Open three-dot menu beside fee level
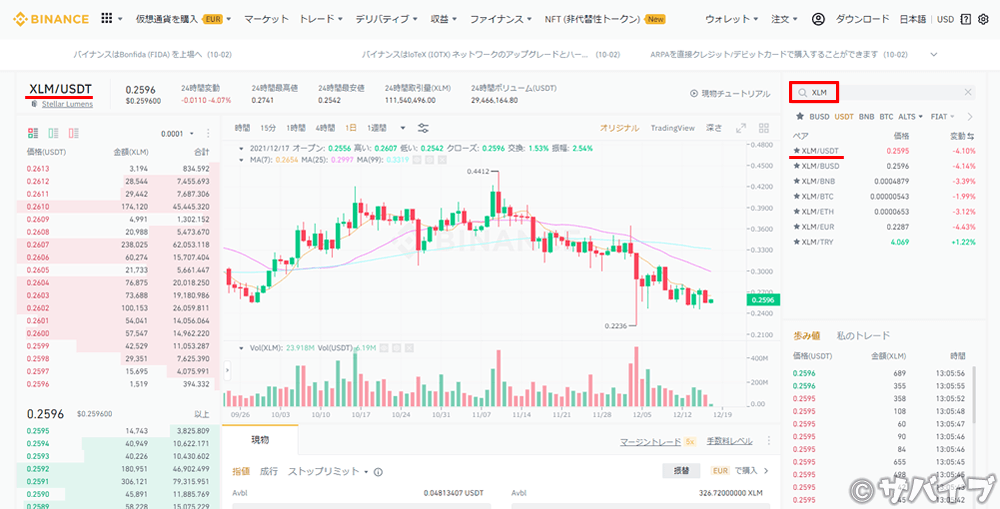Viewport: 1000px width, 509px height. tap(768, 441)
